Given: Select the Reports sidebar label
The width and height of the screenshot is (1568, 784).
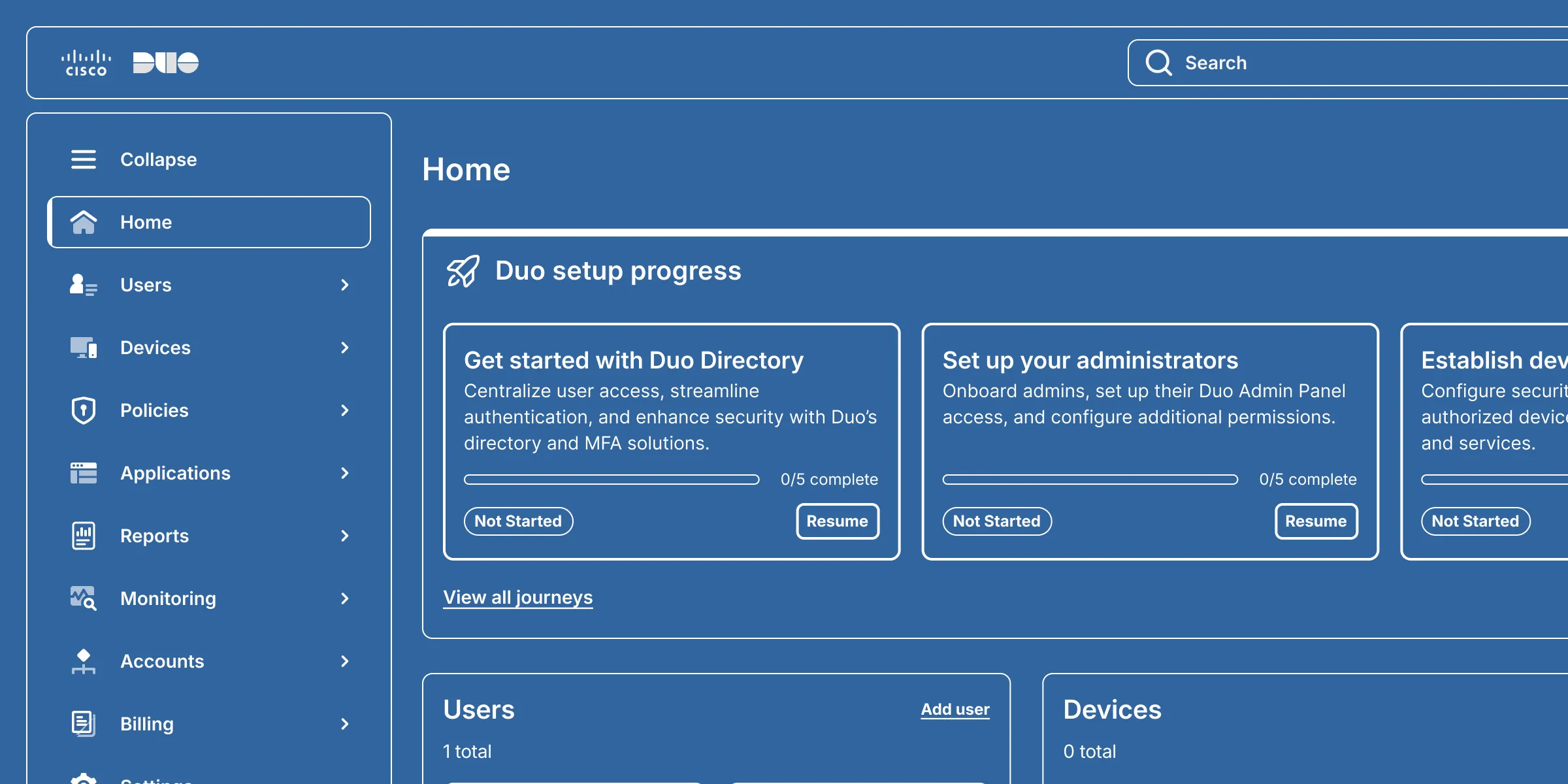Looking at the screenshot, I should (154, 536).
